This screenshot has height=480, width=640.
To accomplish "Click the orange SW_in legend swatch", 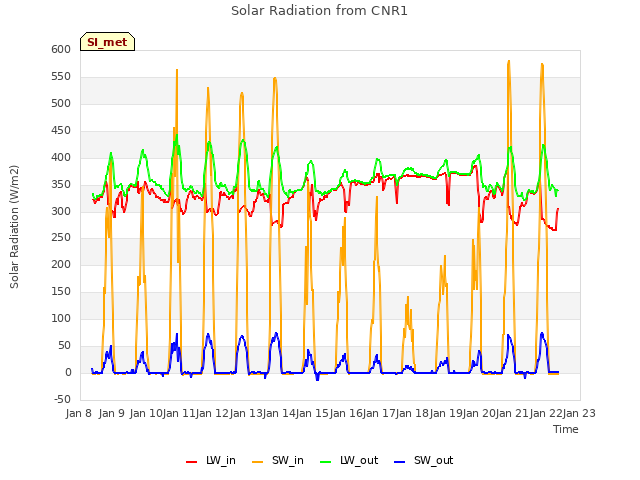I will (x=258, y=462).
